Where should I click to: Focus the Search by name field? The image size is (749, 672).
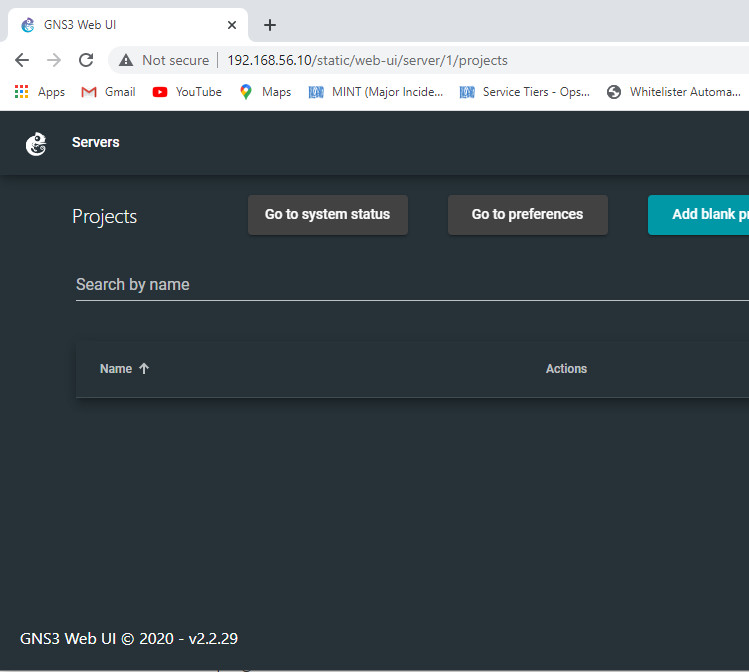412,285
